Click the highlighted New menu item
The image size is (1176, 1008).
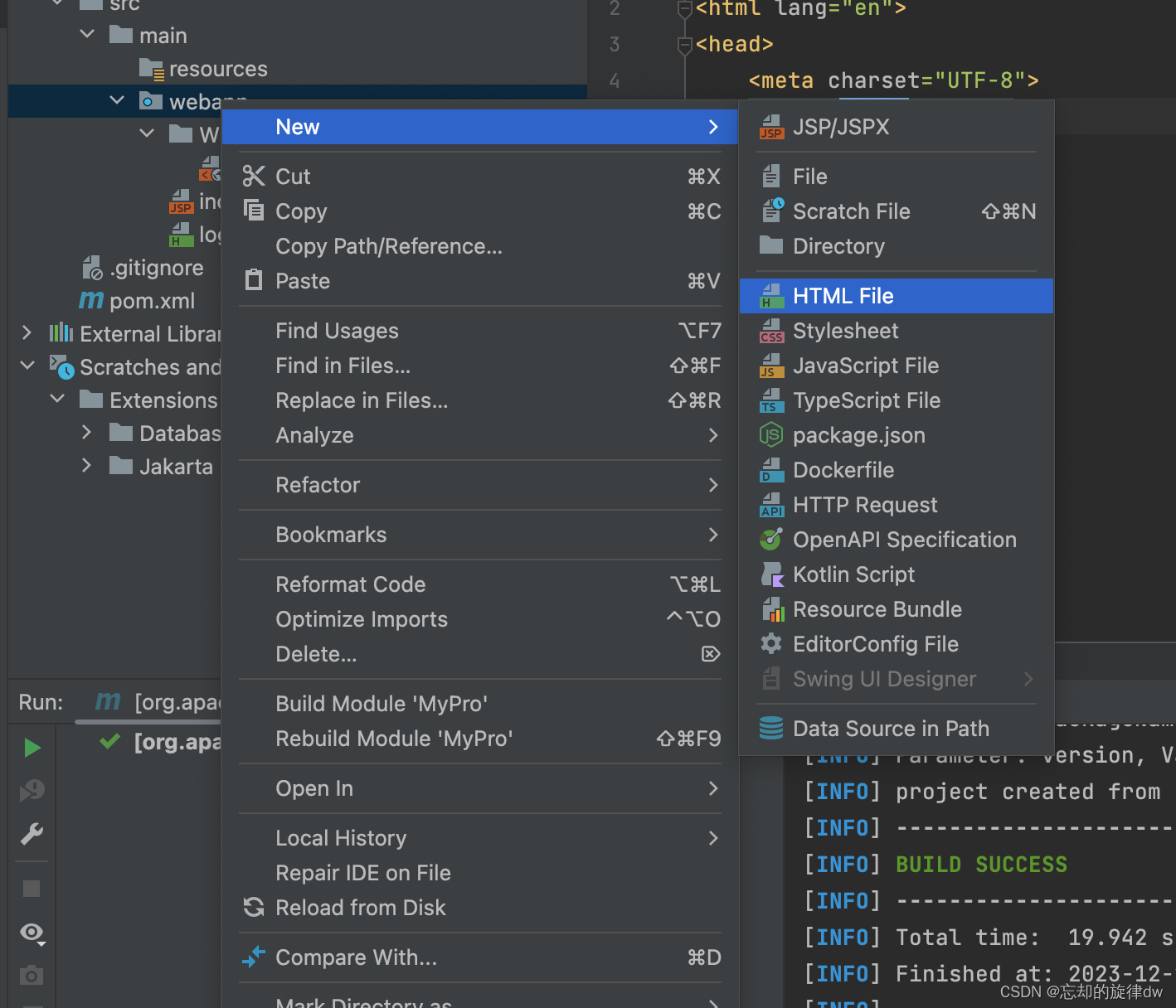[x=479, y=127]
